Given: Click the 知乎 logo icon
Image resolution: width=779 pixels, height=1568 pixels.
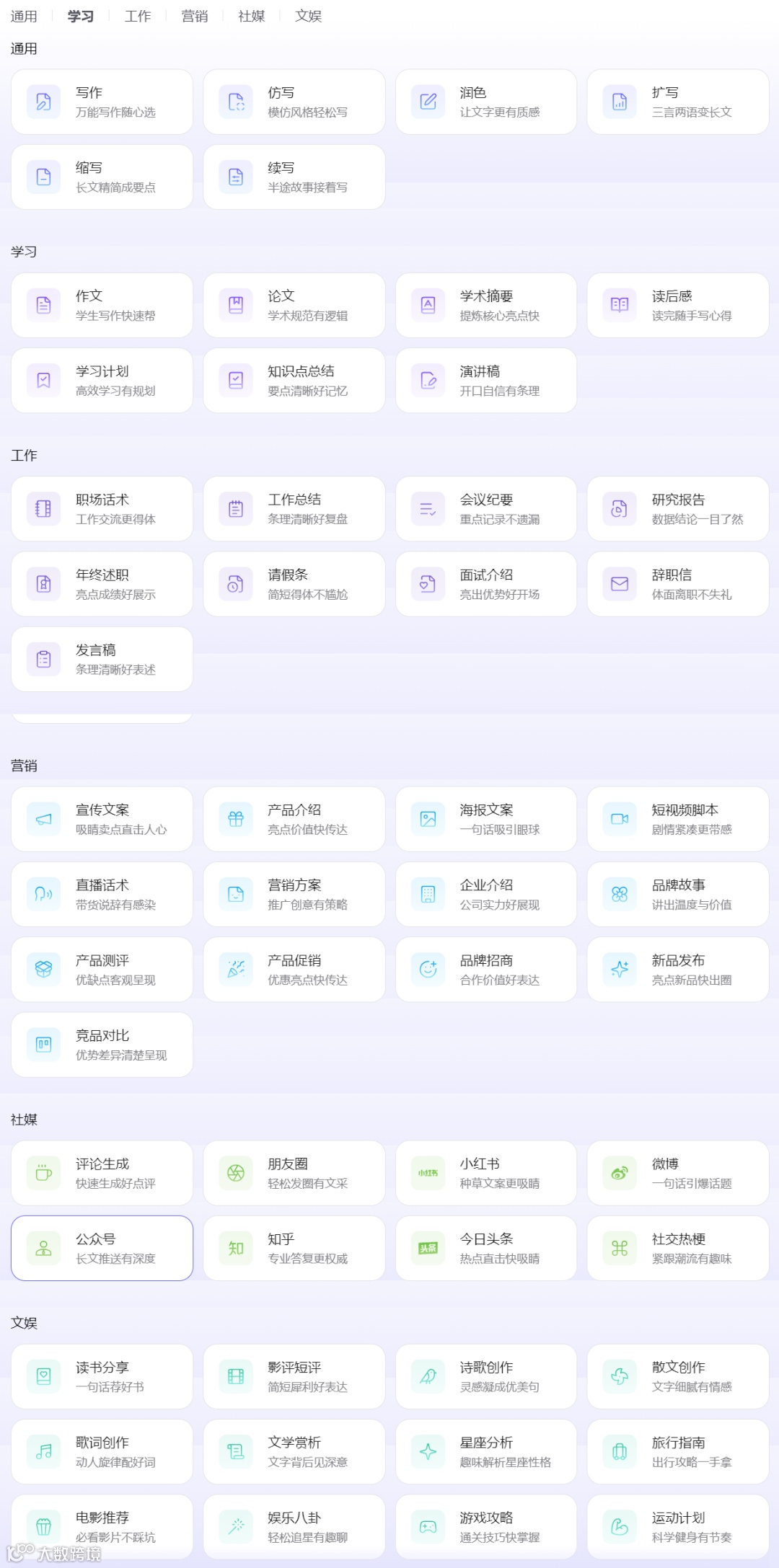Looking at the screenshot, I should coord(236,1248).
